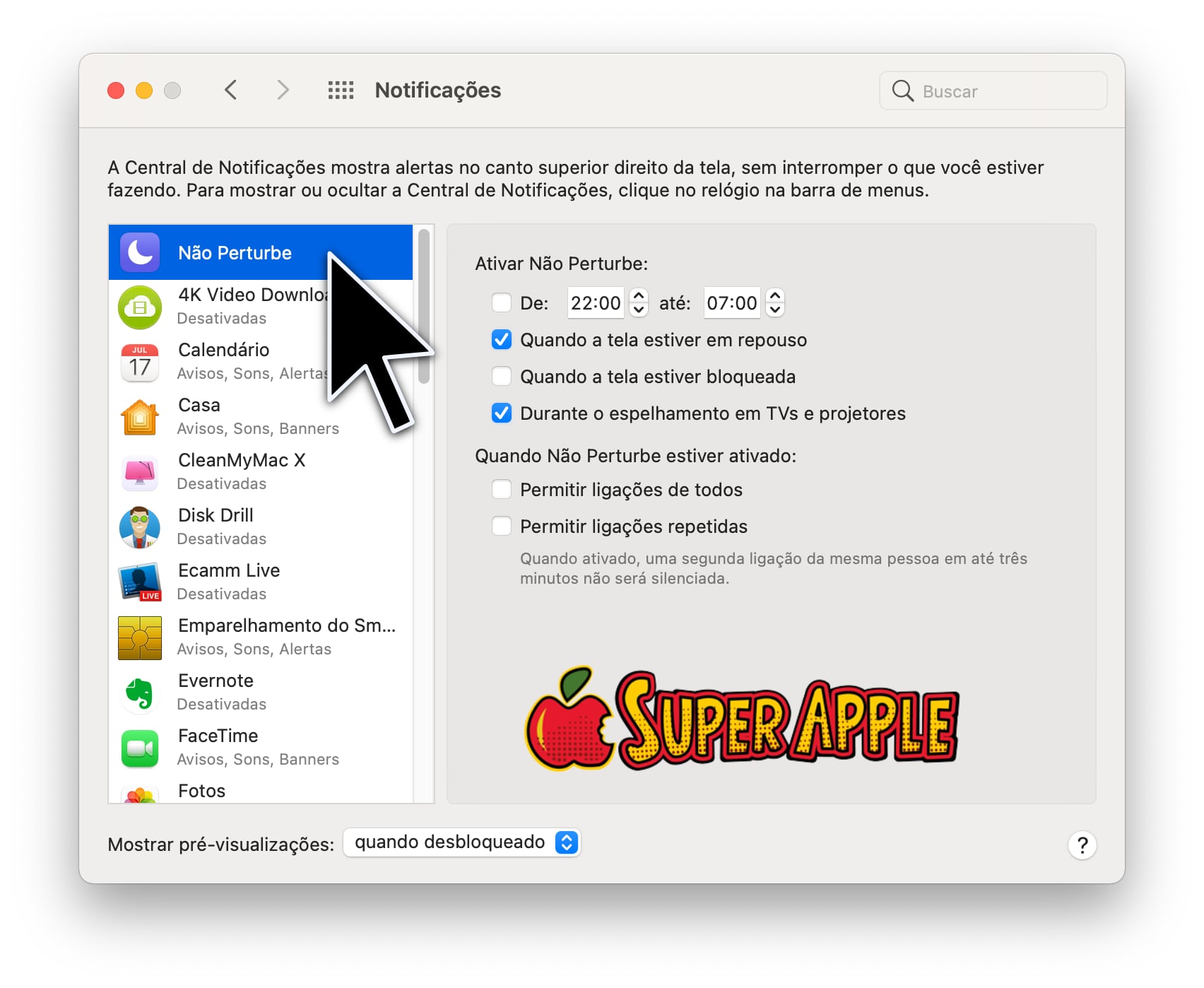This screenshot has width=1204, height=988.
Task: Click the Disk Drill app icon
Action: click(139, 527)
